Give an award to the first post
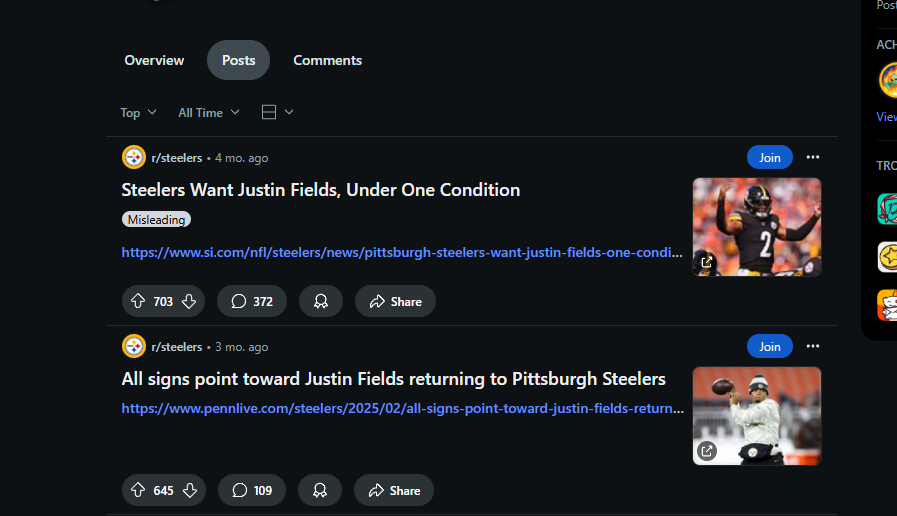The image size is (897, 516). [321, 301]
